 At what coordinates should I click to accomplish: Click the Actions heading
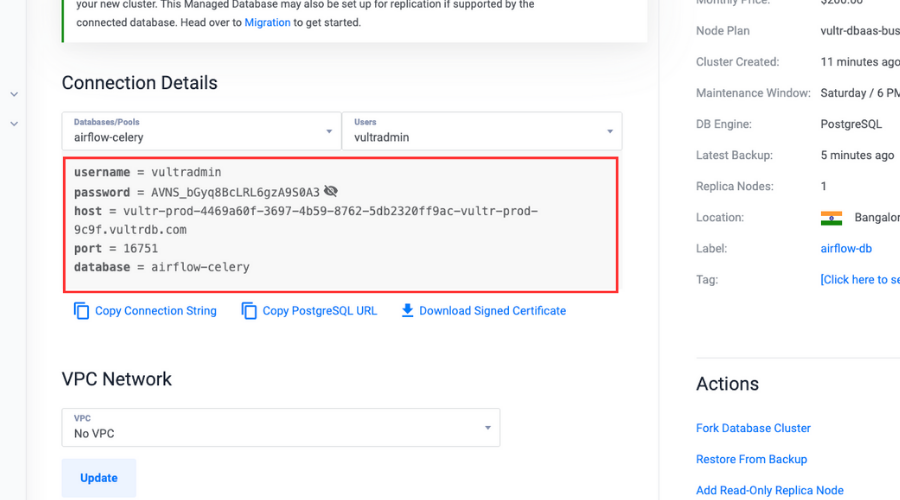(x=727, y=384)
